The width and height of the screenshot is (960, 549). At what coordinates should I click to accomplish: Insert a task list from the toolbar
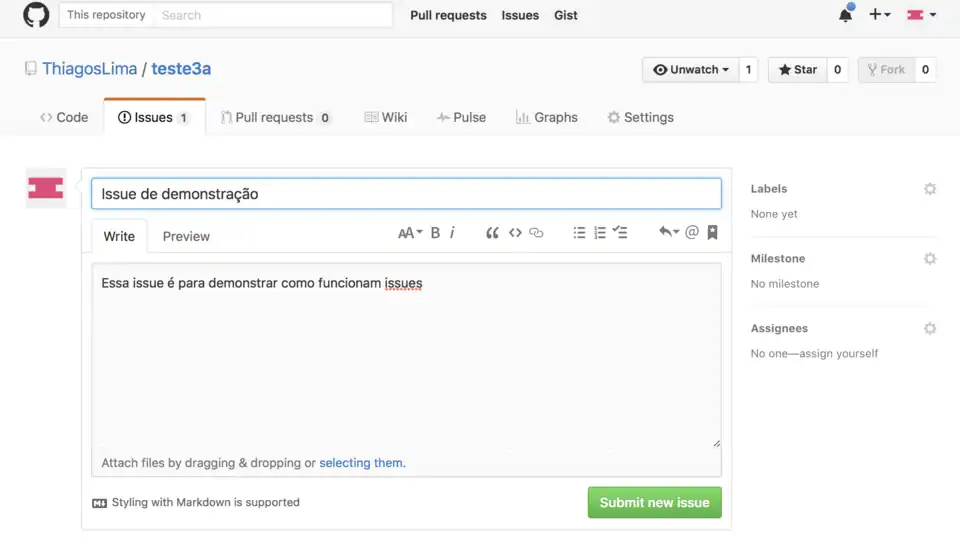620,233
